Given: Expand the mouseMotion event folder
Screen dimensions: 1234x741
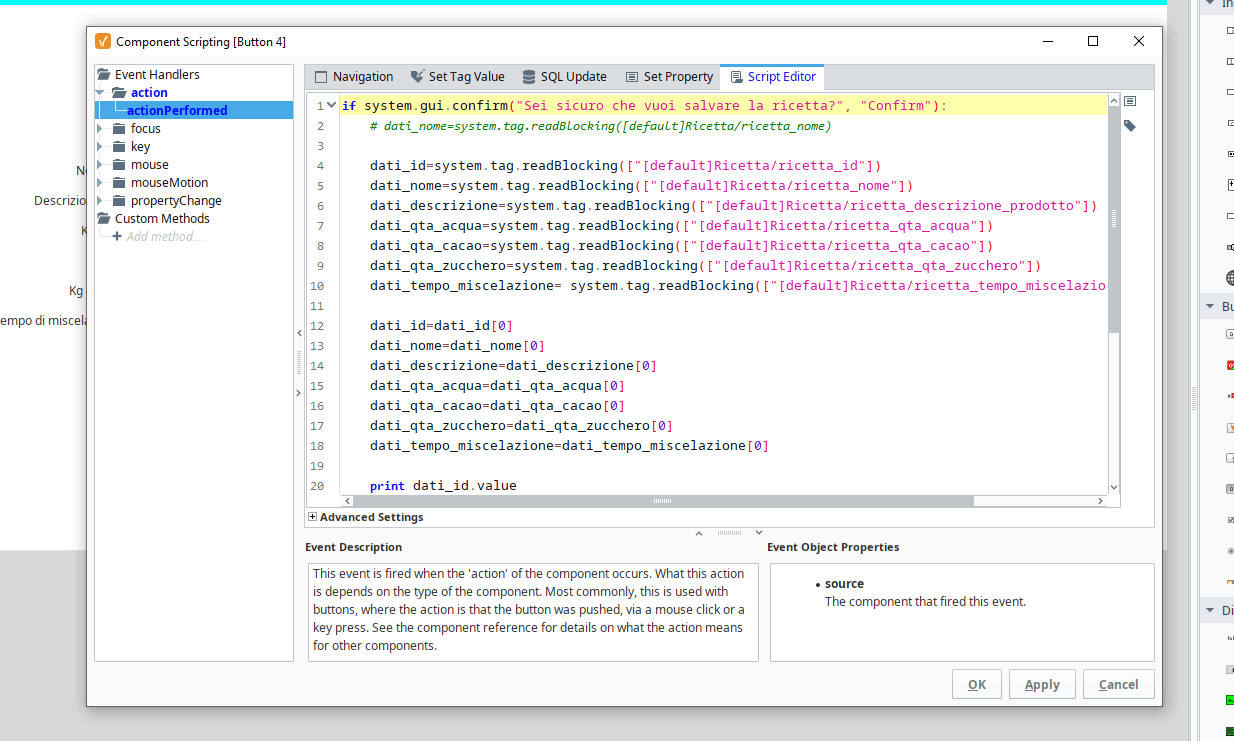Looking at the screenshot, I should point(100,183).
